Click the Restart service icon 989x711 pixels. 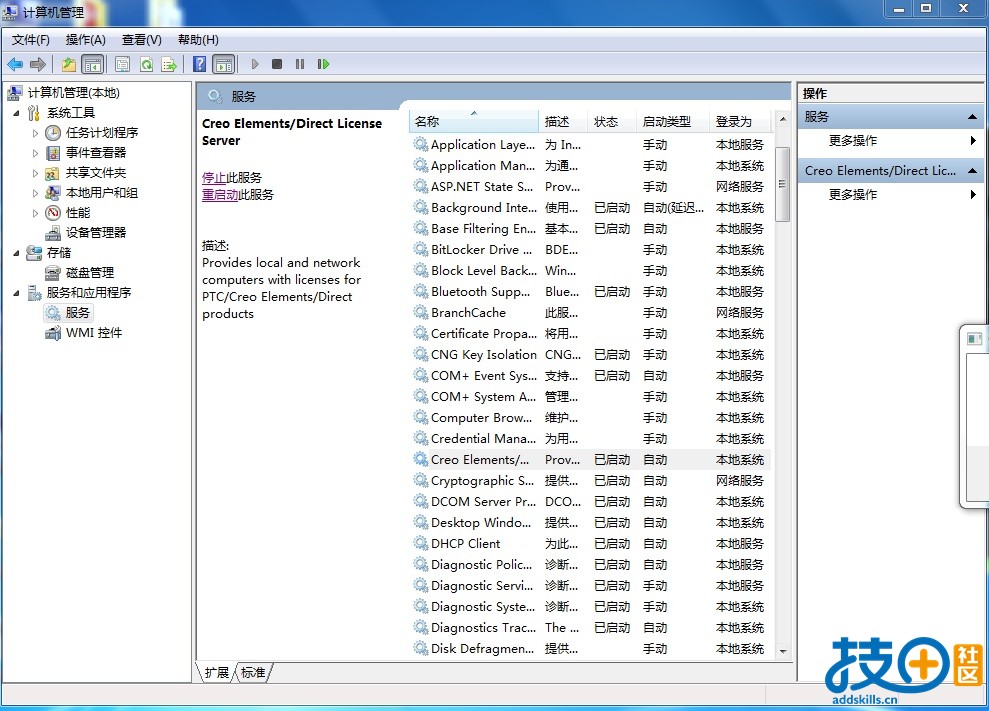coord(323,64)
